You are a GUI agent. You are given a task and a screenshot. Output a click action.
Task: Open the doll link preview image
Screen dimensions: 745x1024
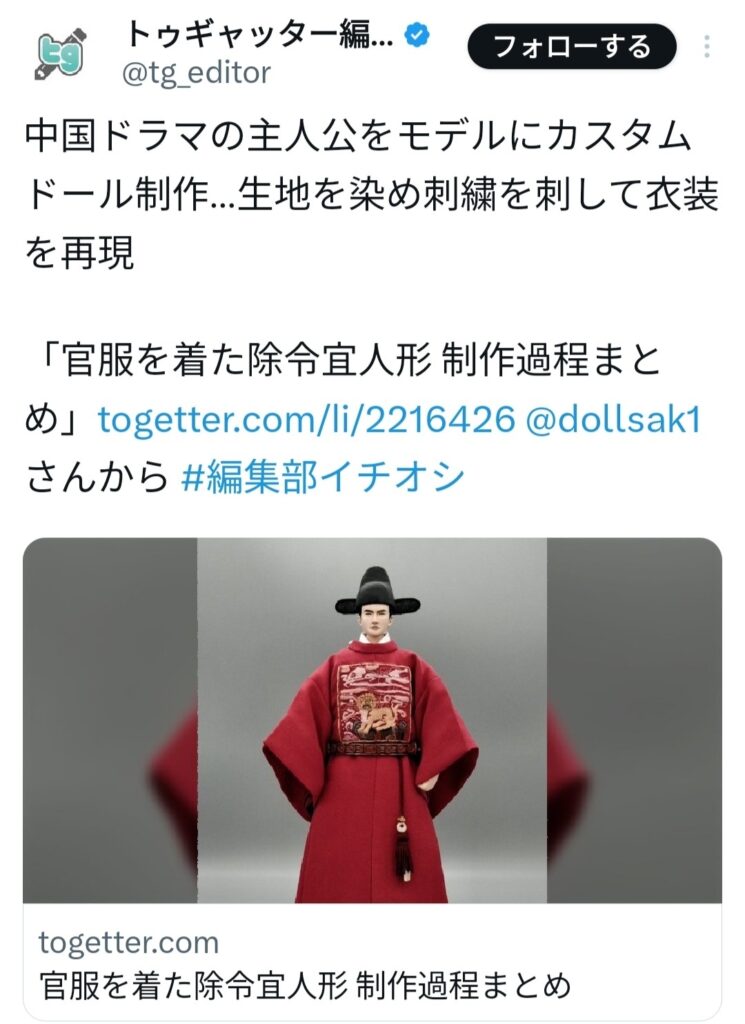pos(372,720)
